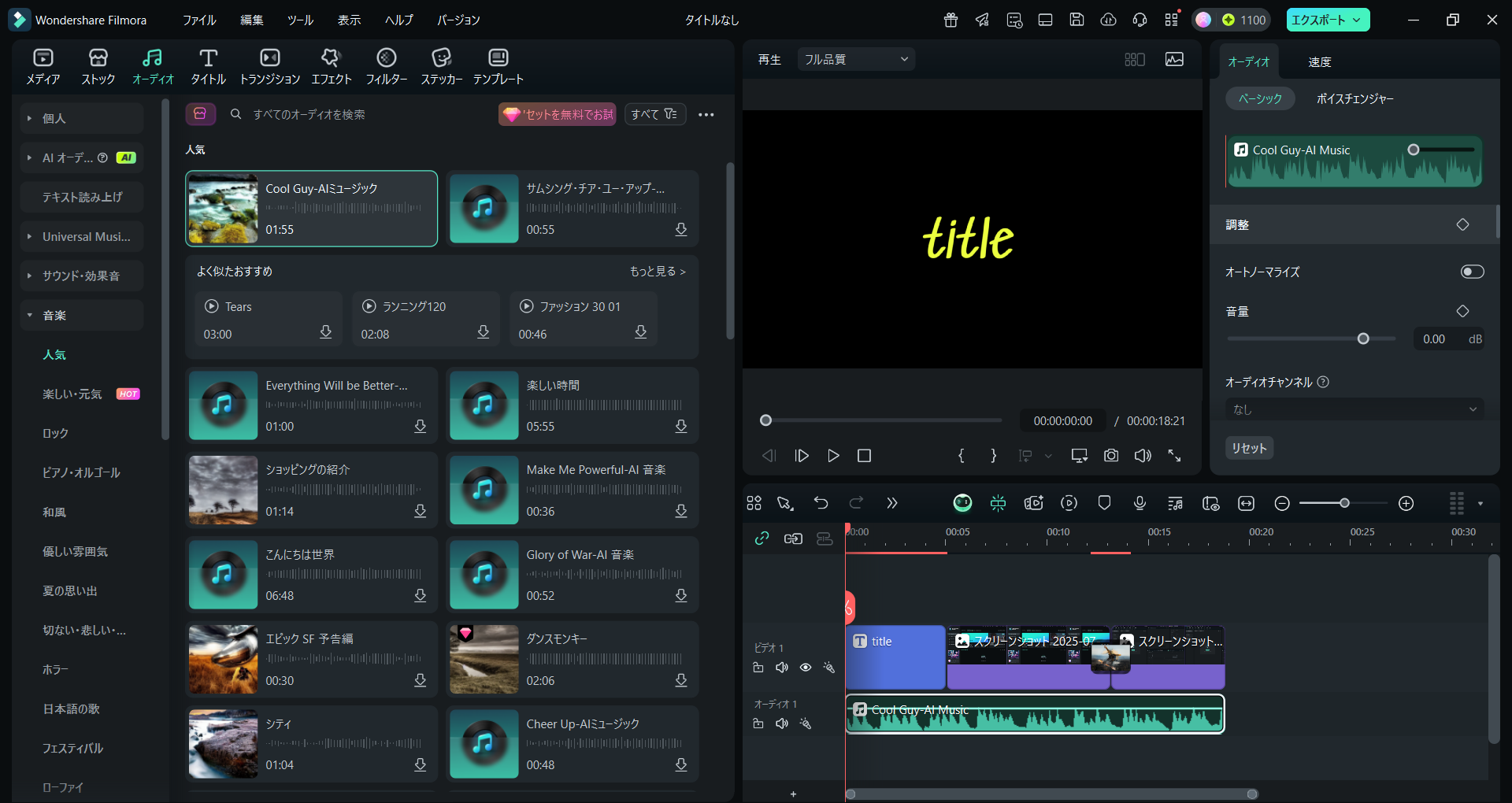Click the セットを無料でお試し promo button
The height and width of the screenshot is (803, 1512).
pos(557,114)
